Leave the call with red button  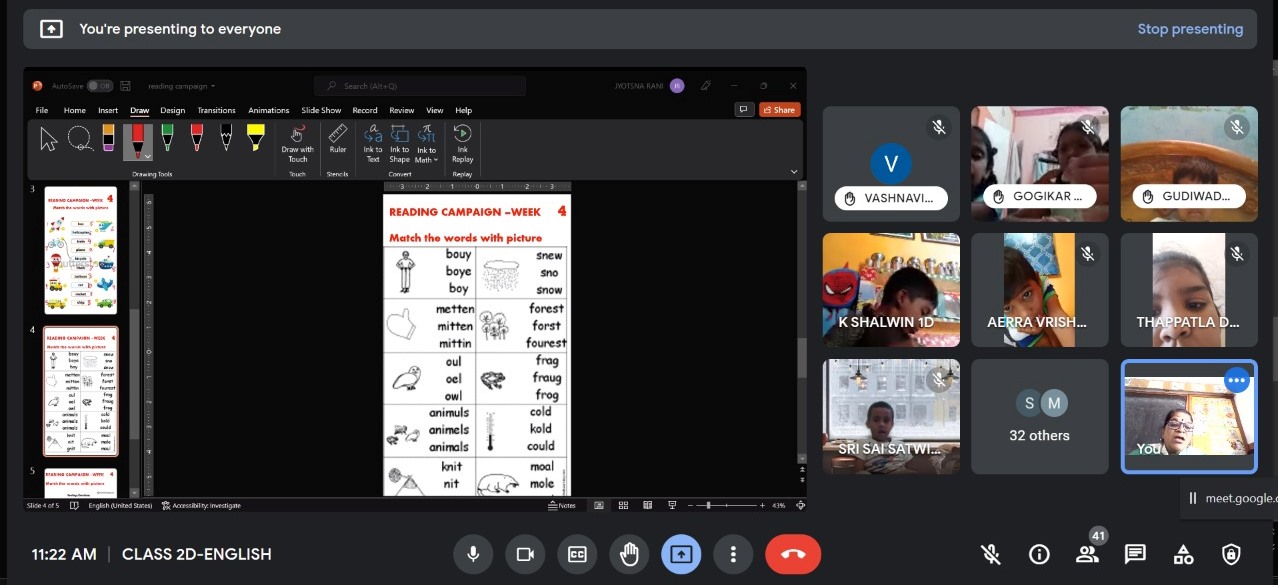[793, 554]
